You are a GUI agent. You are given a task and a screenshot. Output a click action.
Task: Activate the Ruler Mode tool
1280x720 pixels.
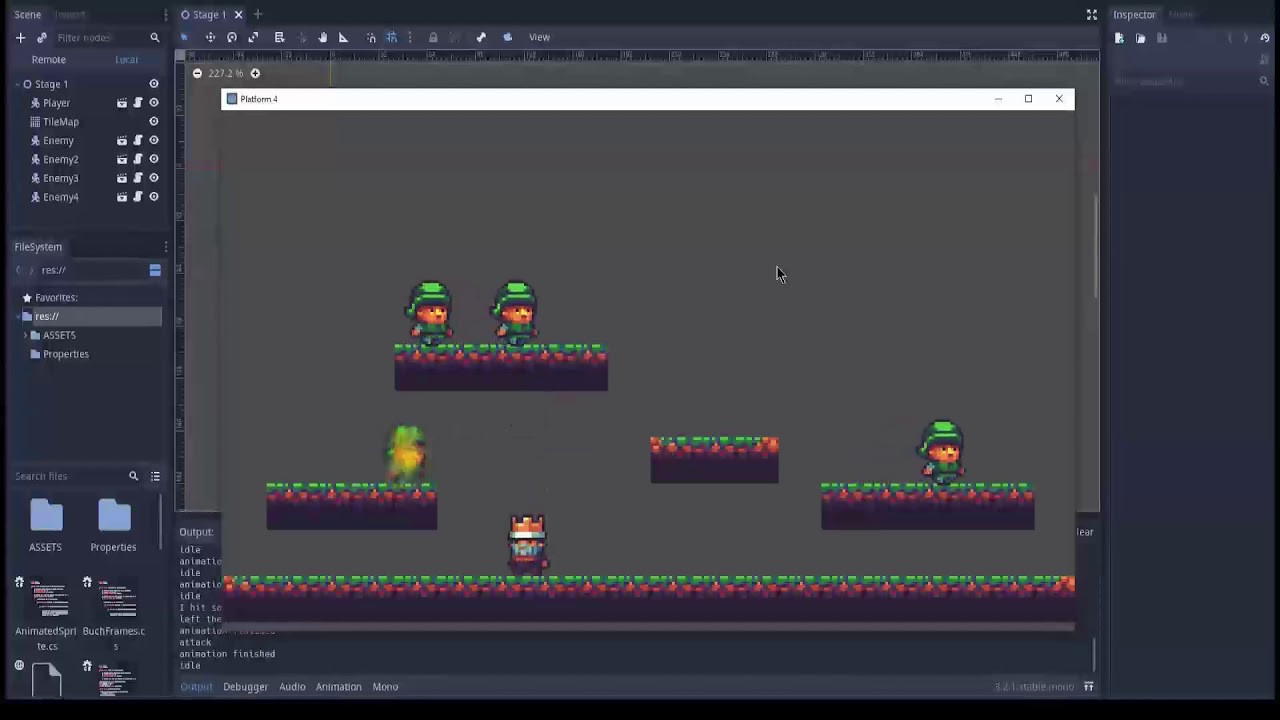pos(344,37)
